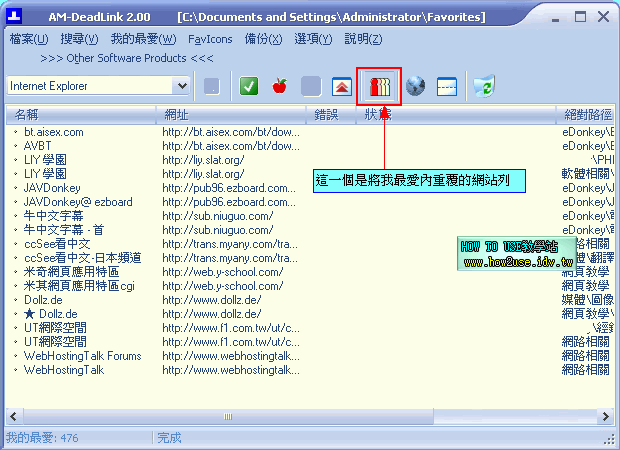Image resolution: width=620 pixels, height=450 pixels.
Task: Open the FavIcons menu
Action: point(210,39)
